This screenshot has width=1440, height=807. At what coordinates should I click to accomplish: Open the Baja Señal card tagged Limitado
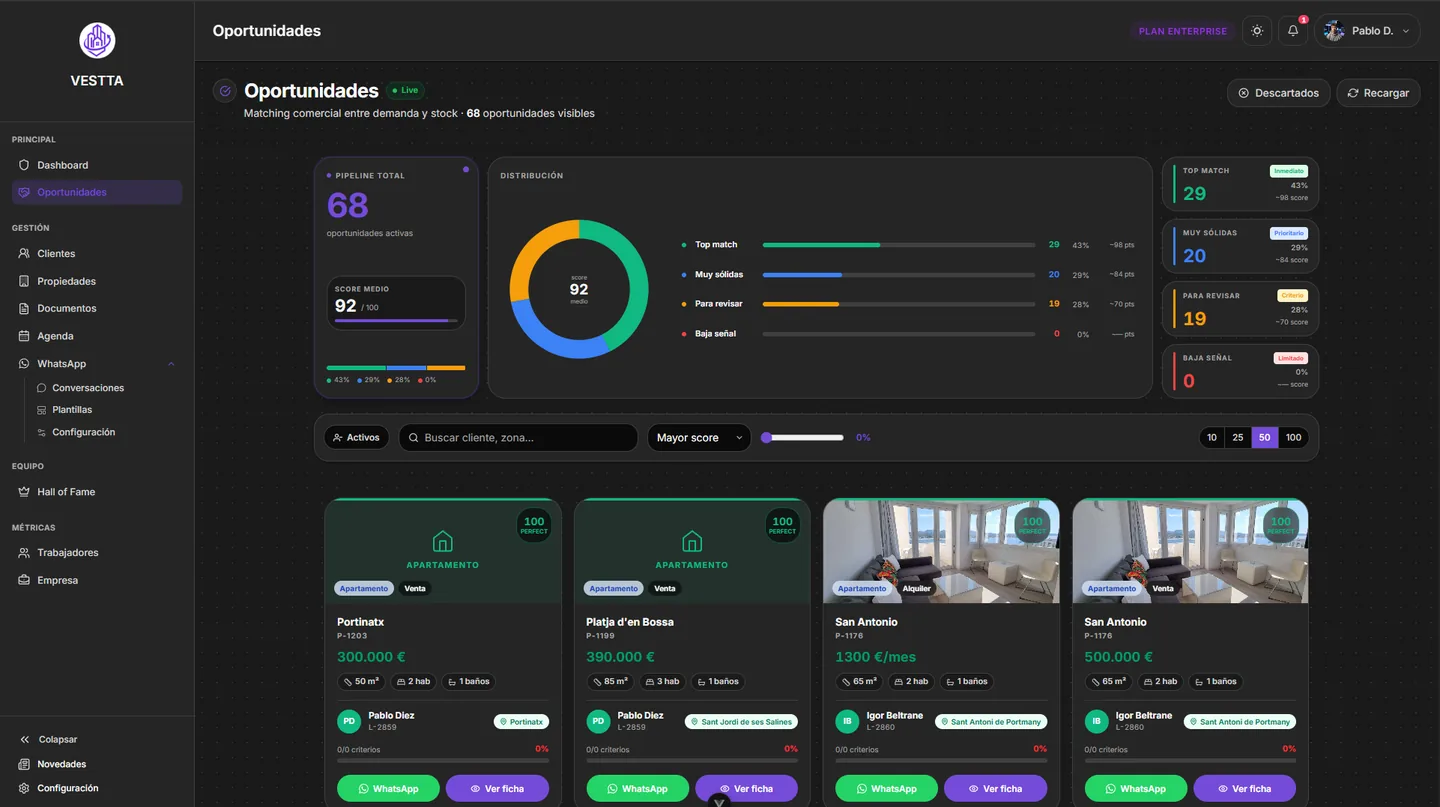coord(1240,372)
